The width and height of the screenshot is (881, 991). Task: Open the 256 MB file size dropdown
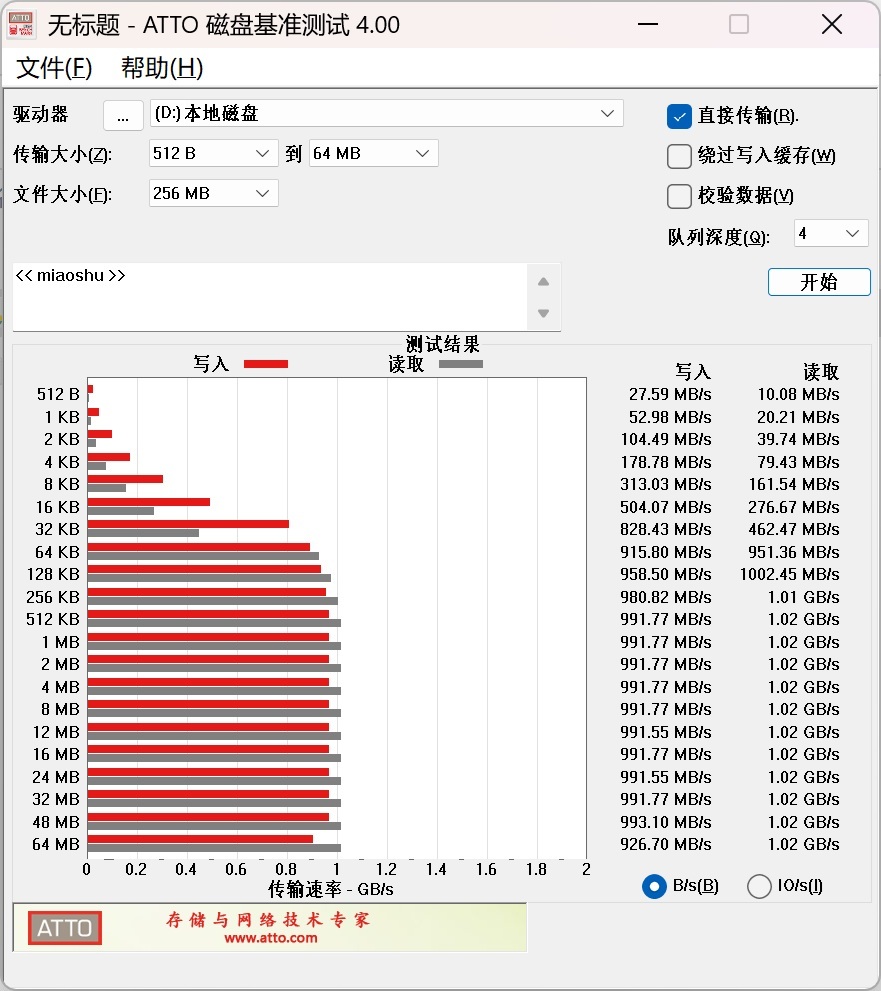point(214,193)
